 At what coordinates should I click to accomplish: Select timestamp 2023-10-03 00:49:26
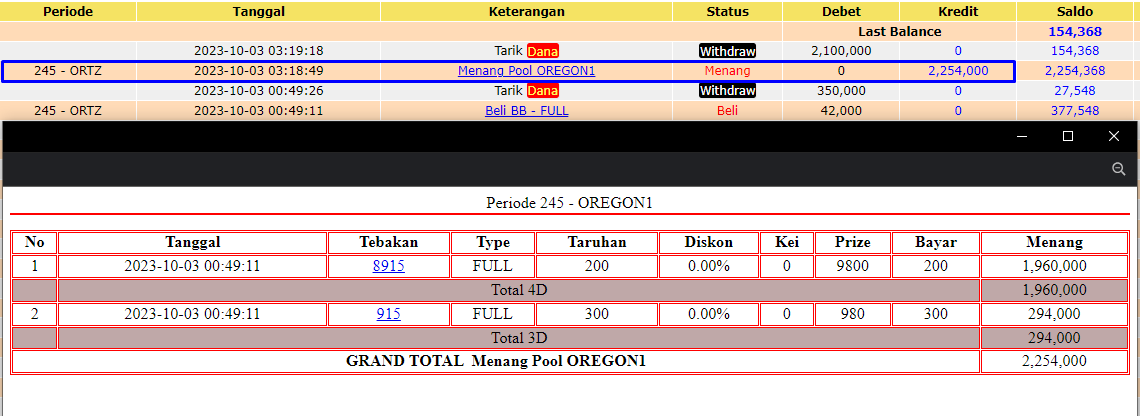(x=258, y=91)
